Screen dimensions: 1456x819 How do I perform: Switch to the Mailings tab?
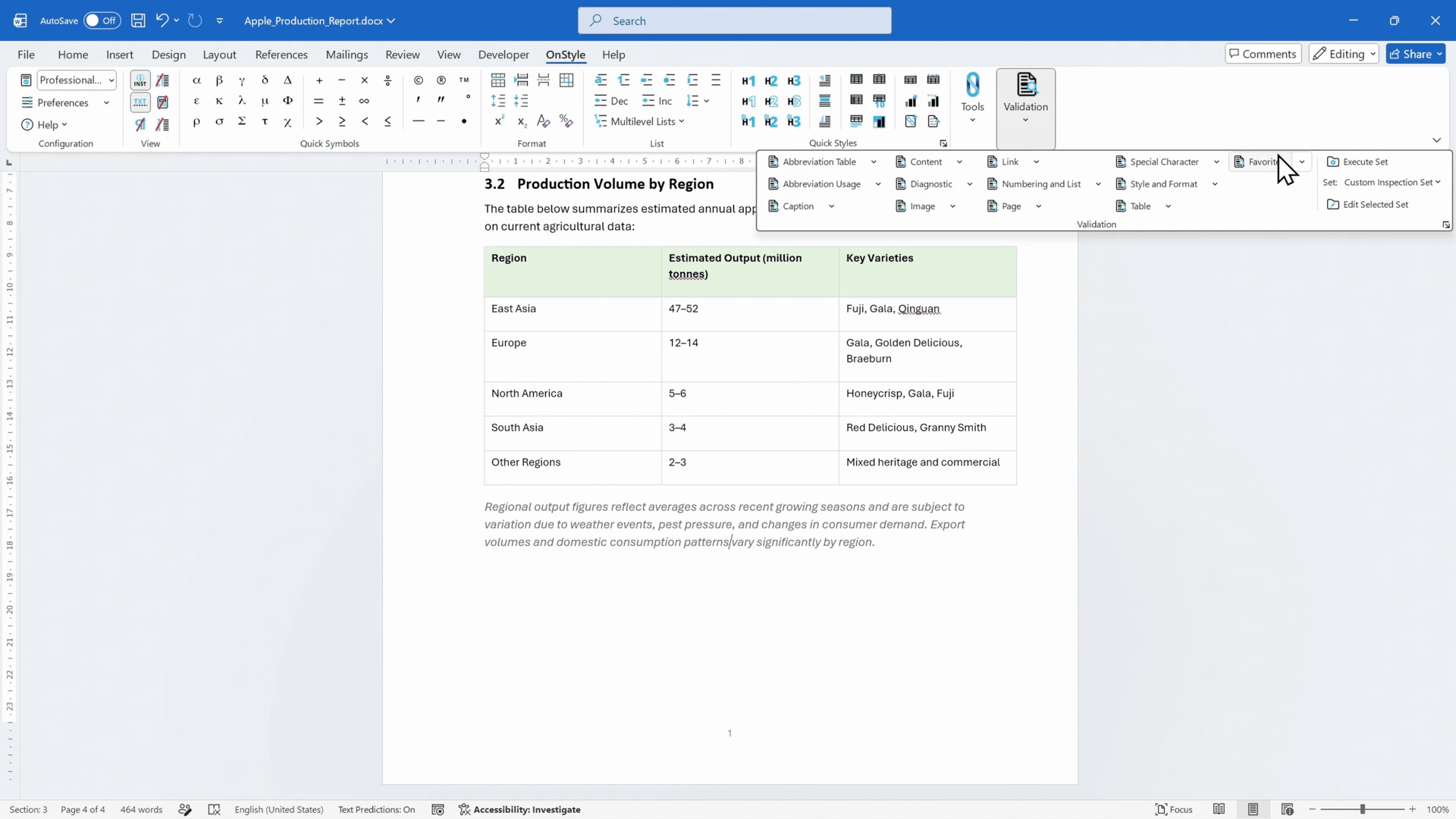point(347,55)
